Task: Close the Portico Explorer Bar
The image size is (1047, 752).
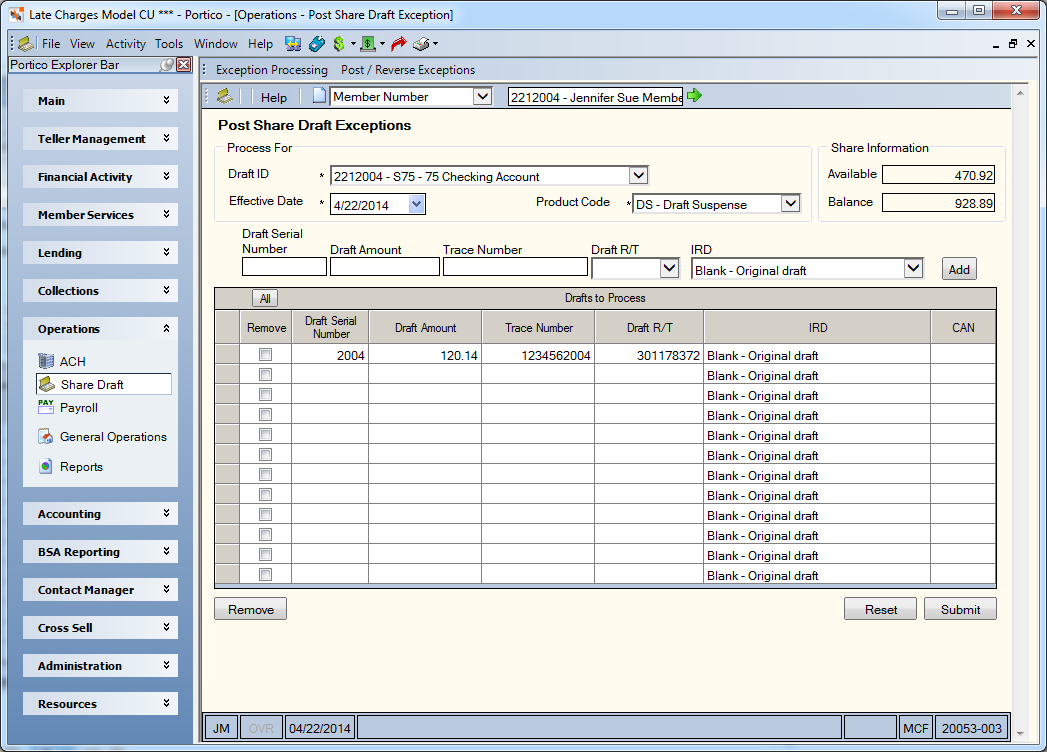Action: pos(184,65)
